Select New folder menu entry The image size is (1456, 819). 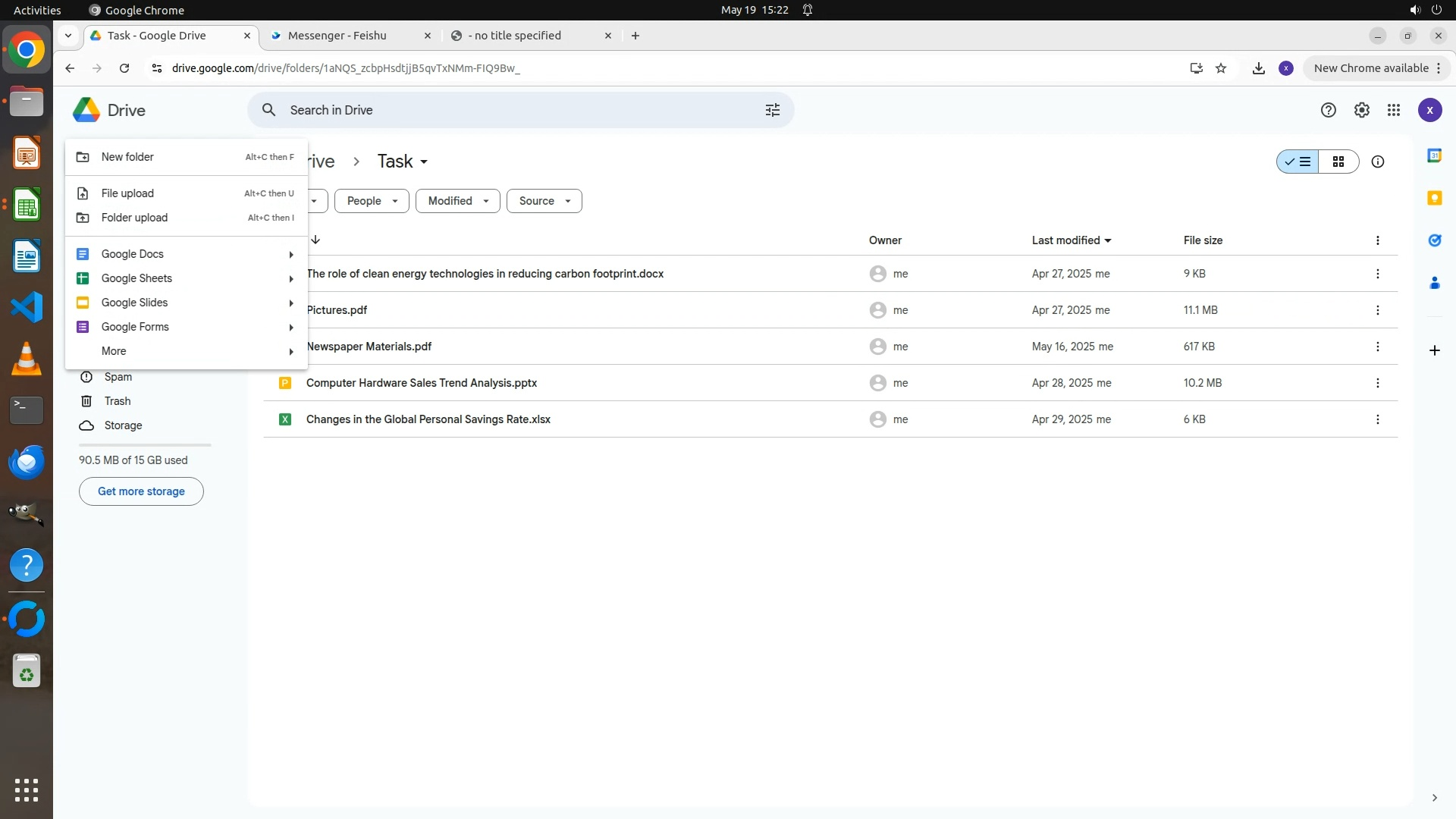(127, 157)
